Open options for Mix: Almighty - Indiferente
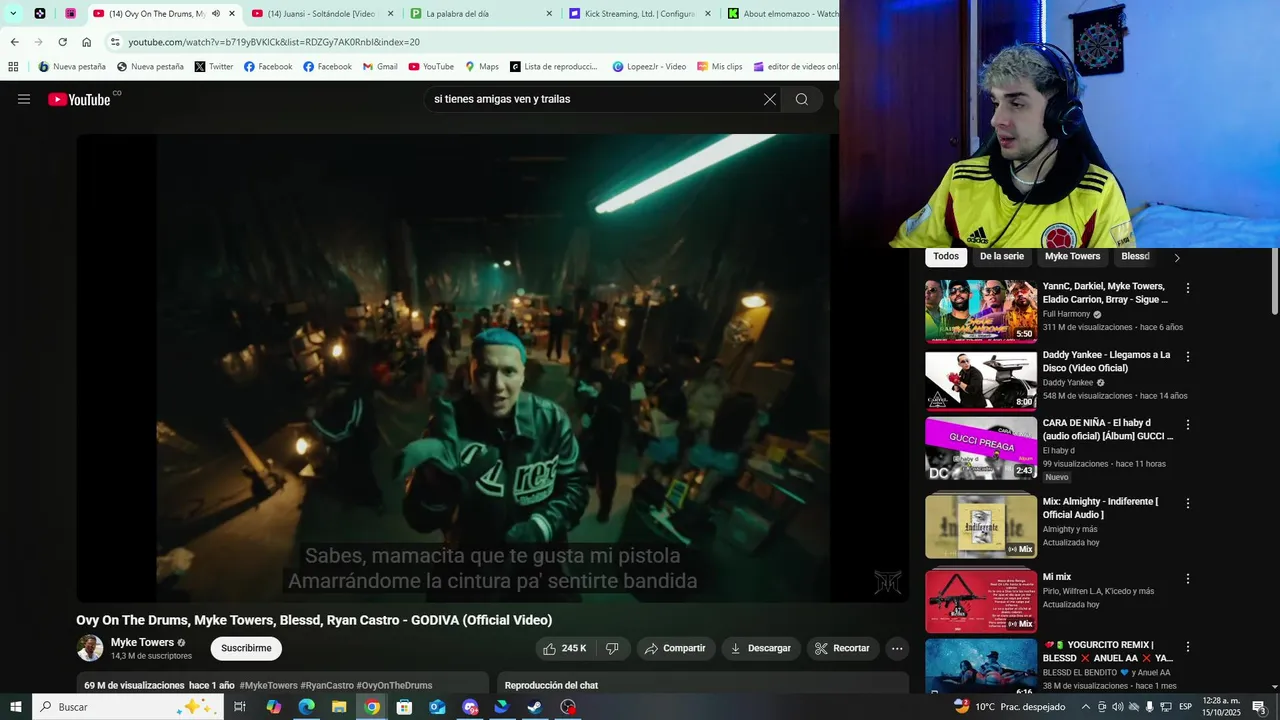Viewport: 1280px width, 720px height. [1188, 503]
